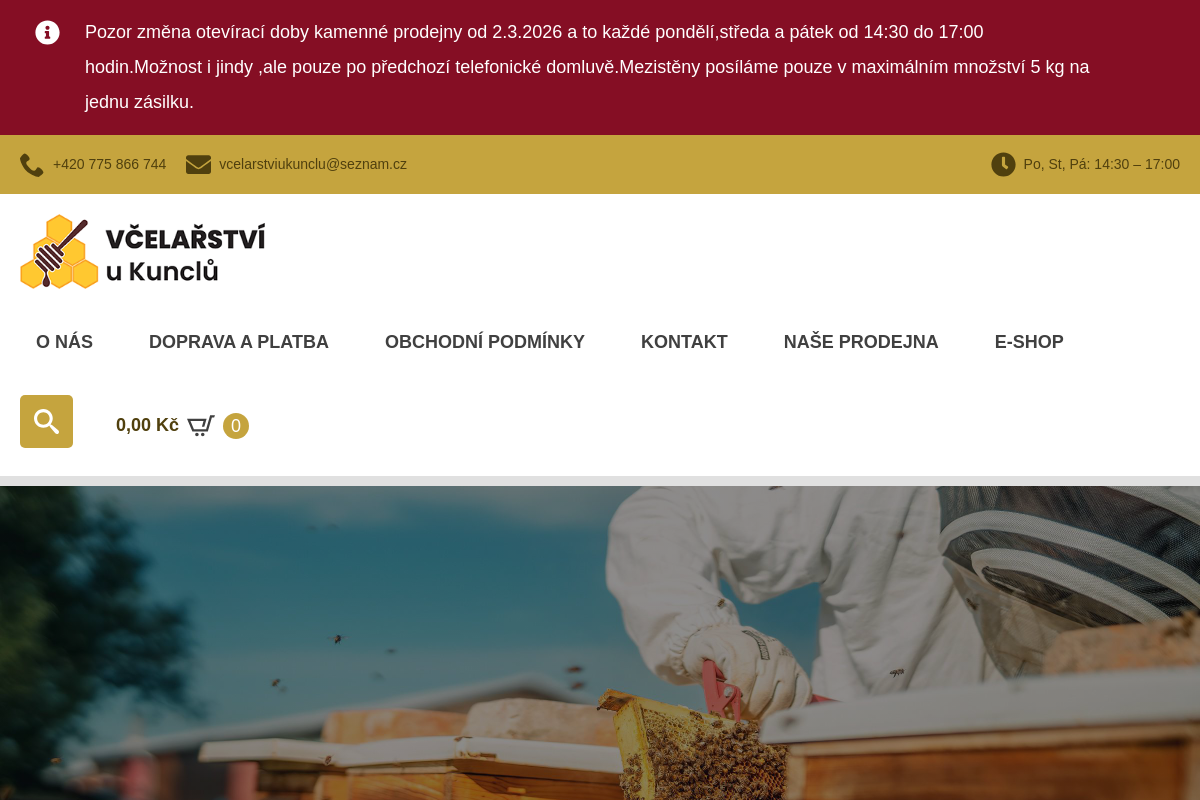Screen dimensions: 1200x800
Task: Open search with the magnifier button
Action: [46, 421]
